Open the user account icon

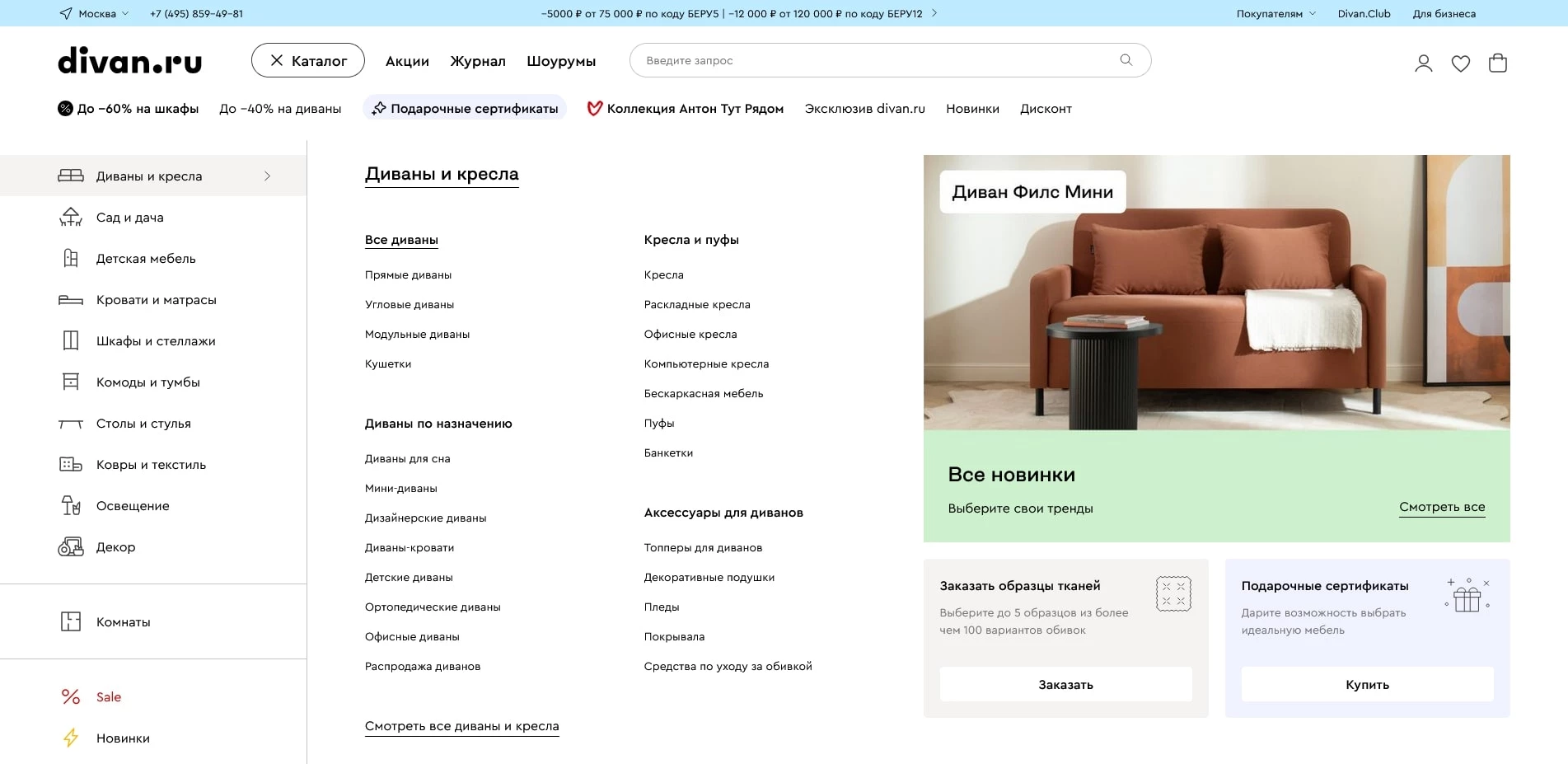click(x=1423, y=63)
